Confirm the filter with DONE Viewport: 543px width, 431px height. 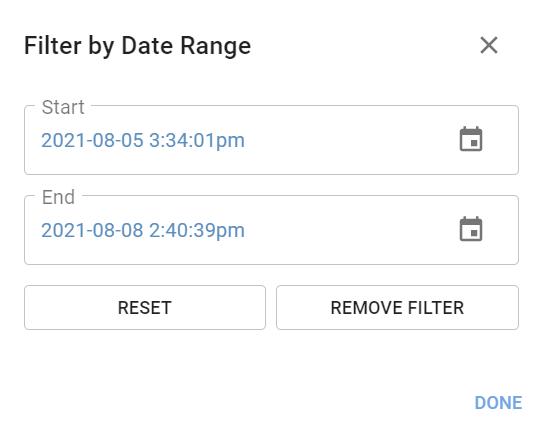(x=498, y=403)
